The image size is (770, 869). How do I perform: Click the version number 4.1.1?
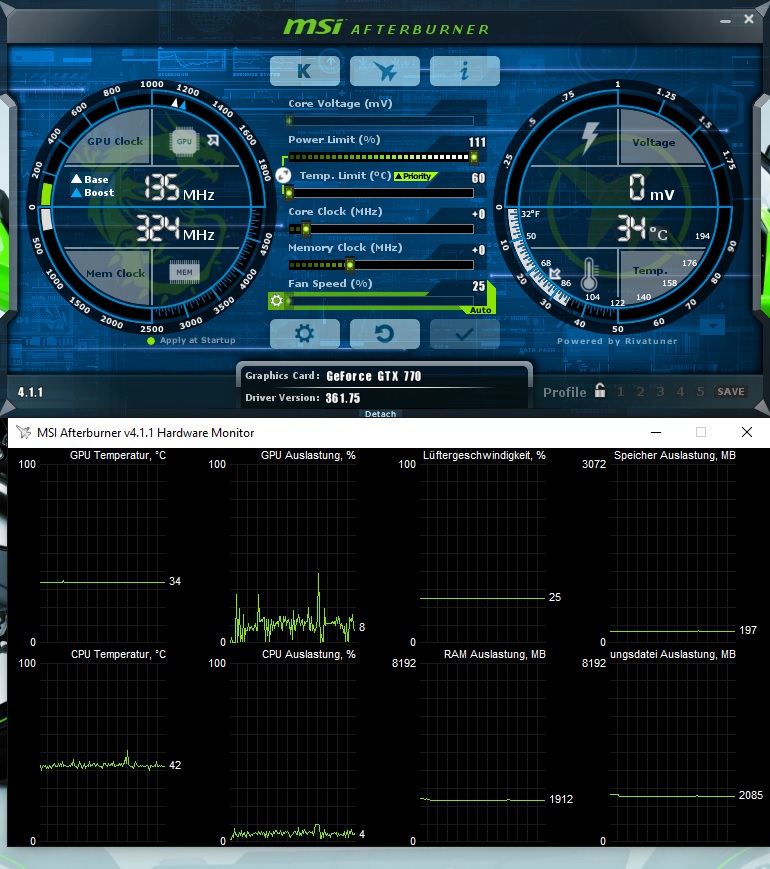coord(30,392)
